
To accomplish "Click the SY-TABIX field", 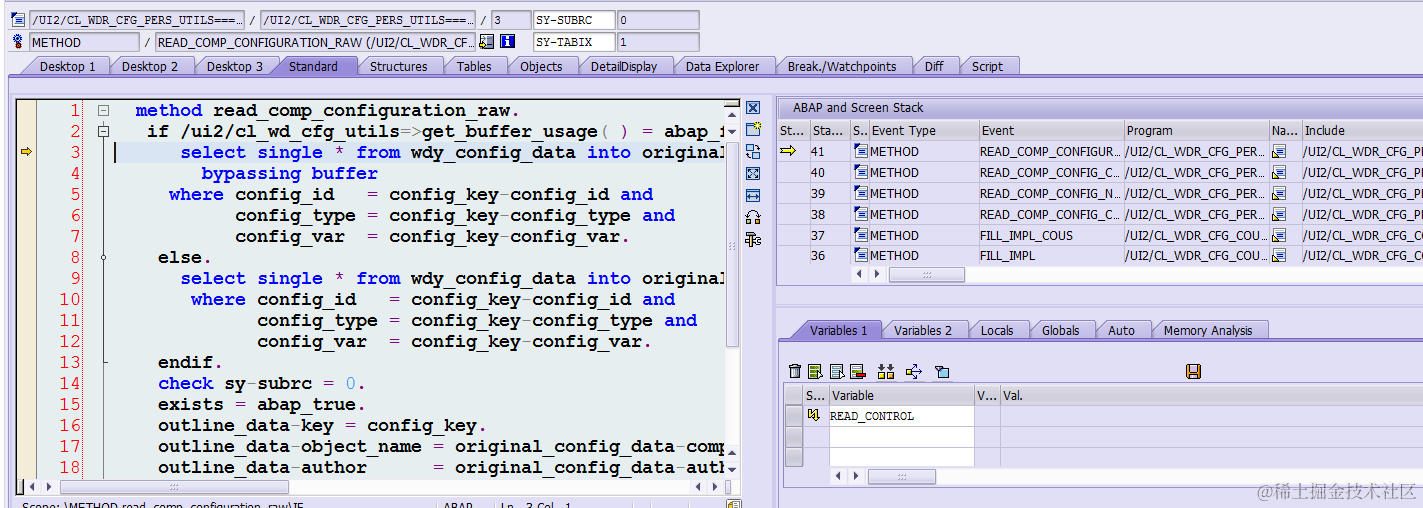I will (573, 42).
